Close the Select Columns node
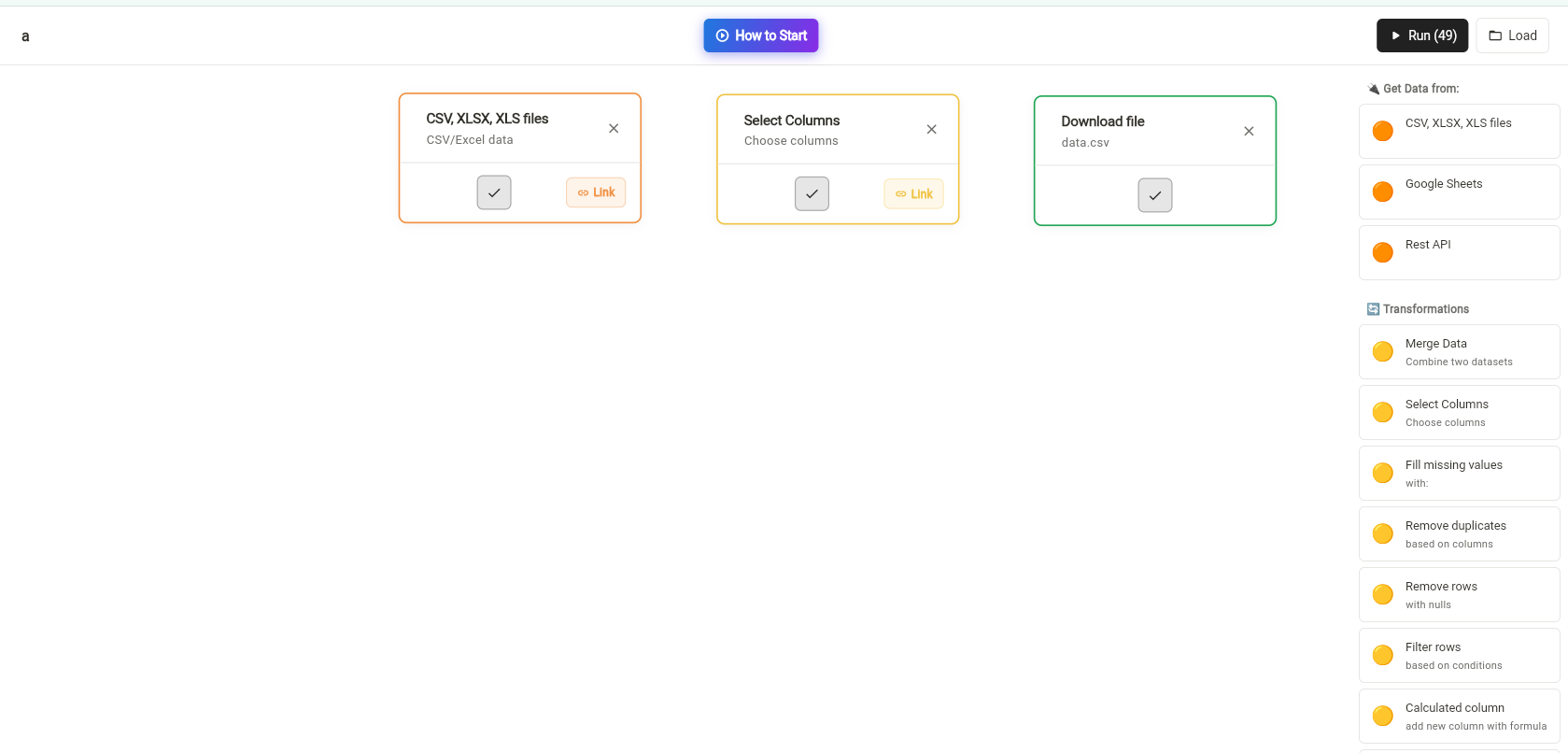 point(931,130)
